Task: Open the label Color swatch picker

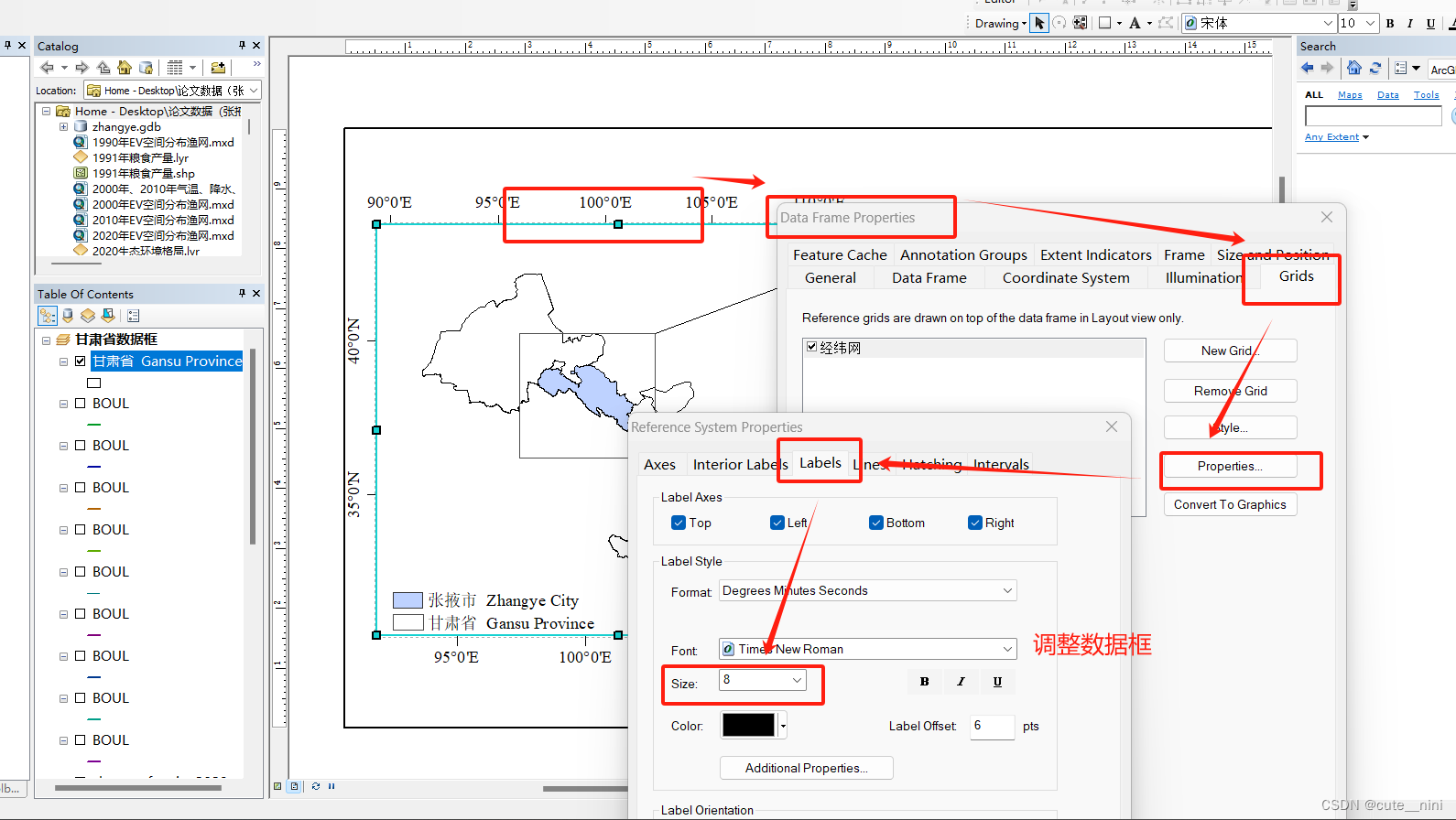Action: [x=754, y=725]
